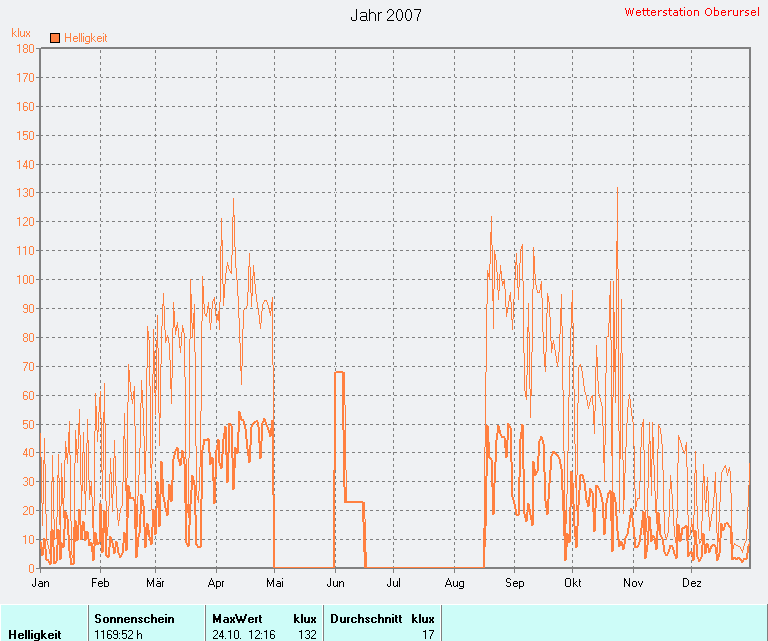Click the '130' y-axis value
Viewport: 768px width, 641px height.
[25, 193]
